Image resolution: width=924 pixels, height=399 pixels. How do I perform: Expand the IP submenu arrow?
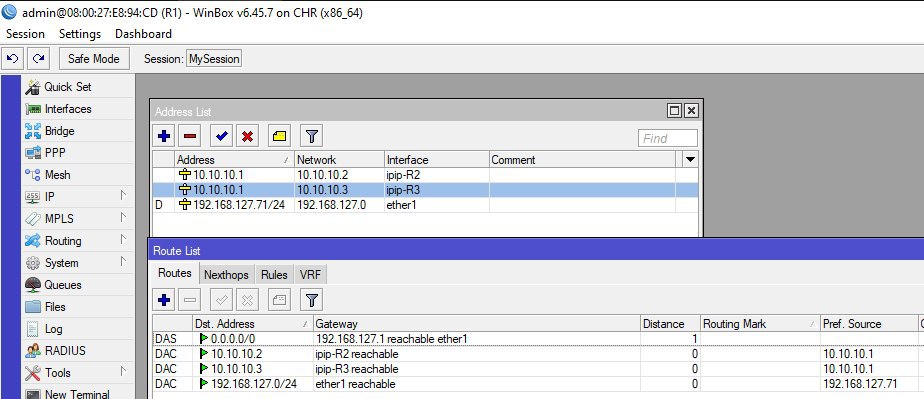coord(124,195)
